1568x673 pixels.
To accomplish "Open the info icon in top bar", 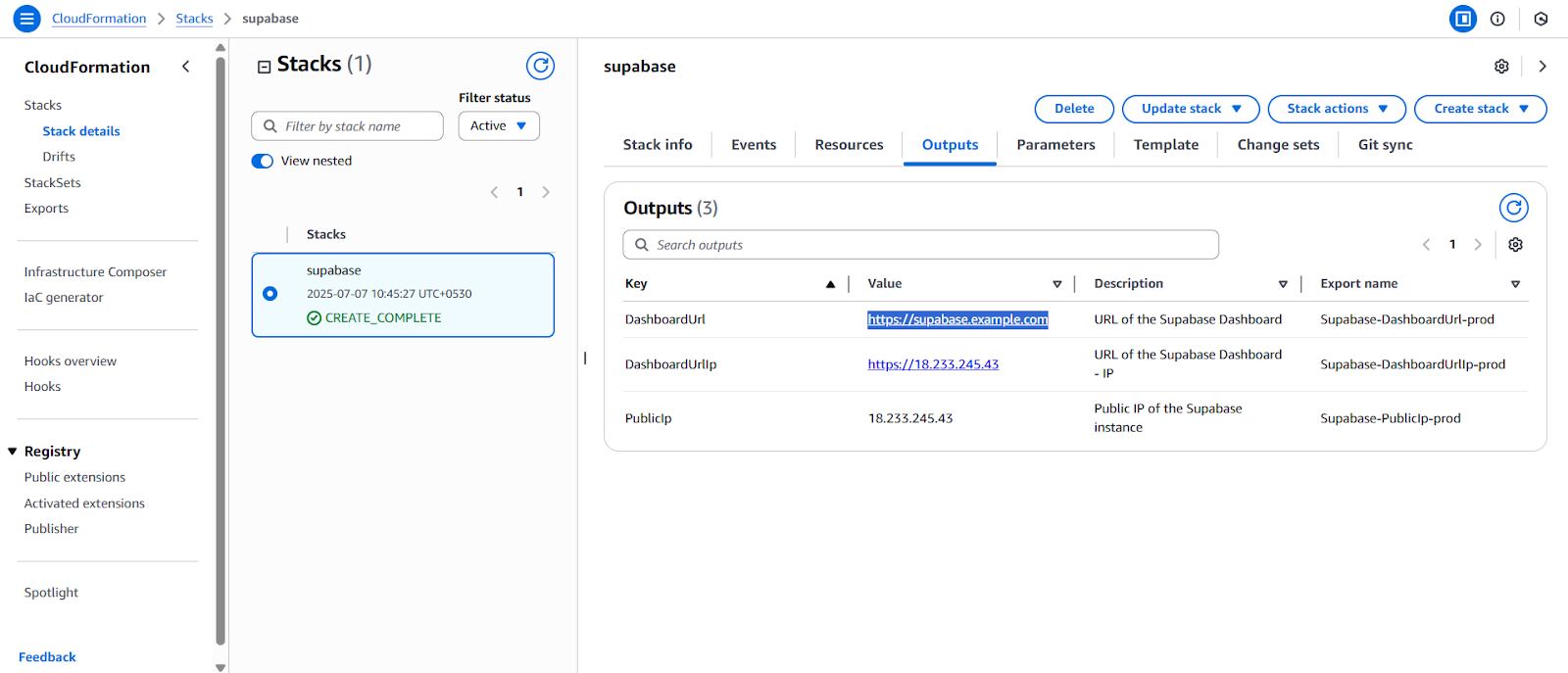I will coord(1497,19).
